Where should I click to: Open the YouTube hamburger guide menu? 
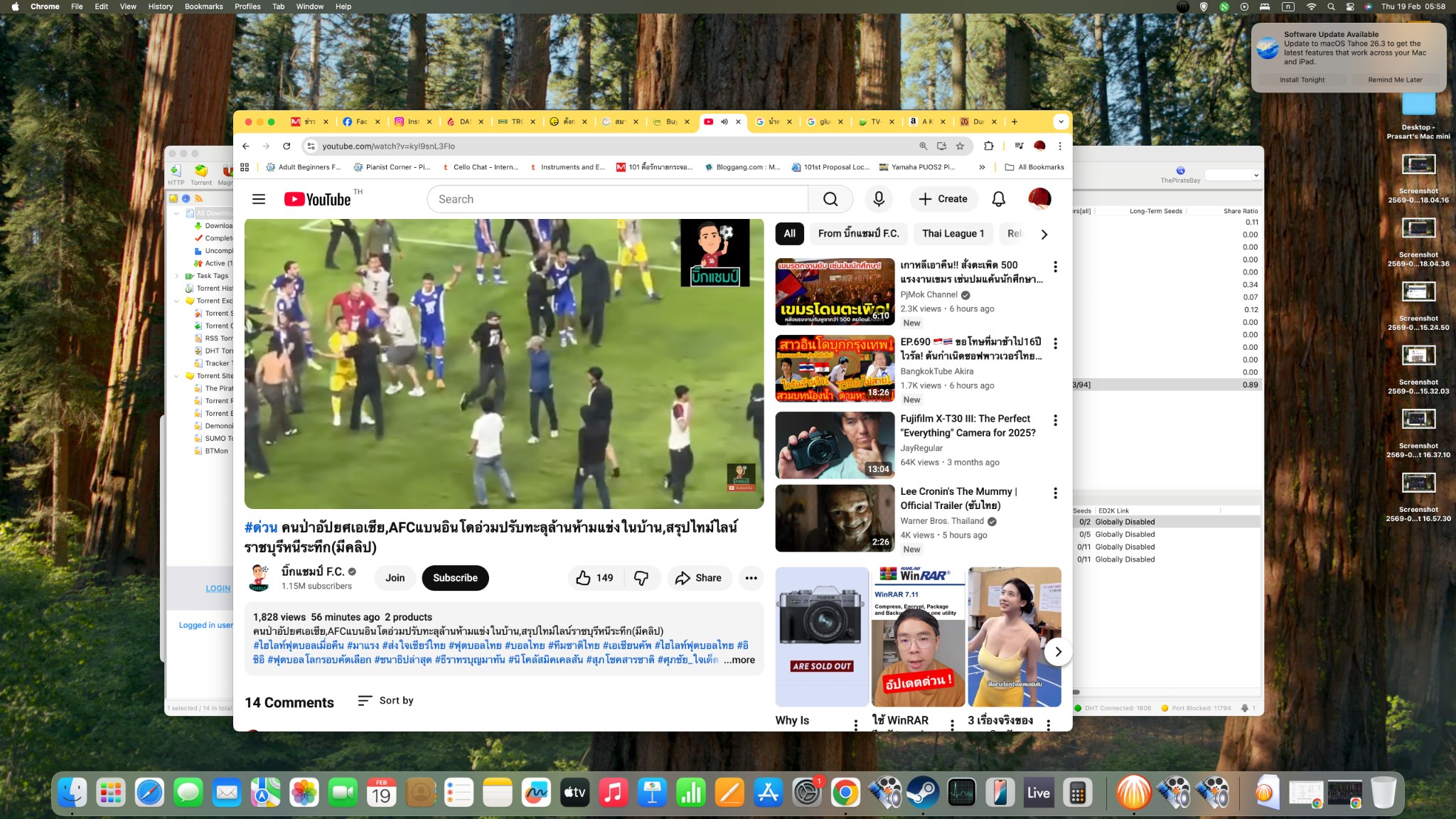(x=259, y=199)
